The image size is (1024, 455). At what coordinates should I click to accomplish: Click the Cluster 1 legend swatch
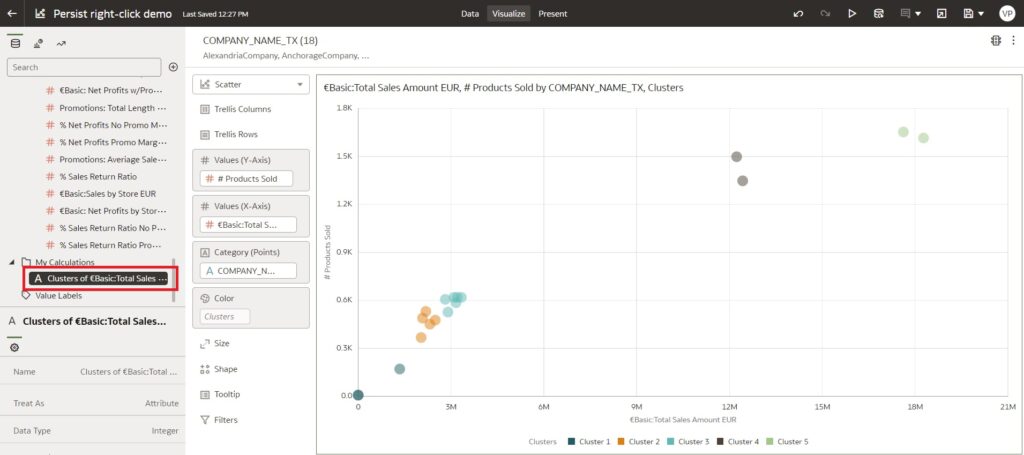pyautogui.click(x=571, y=442)
